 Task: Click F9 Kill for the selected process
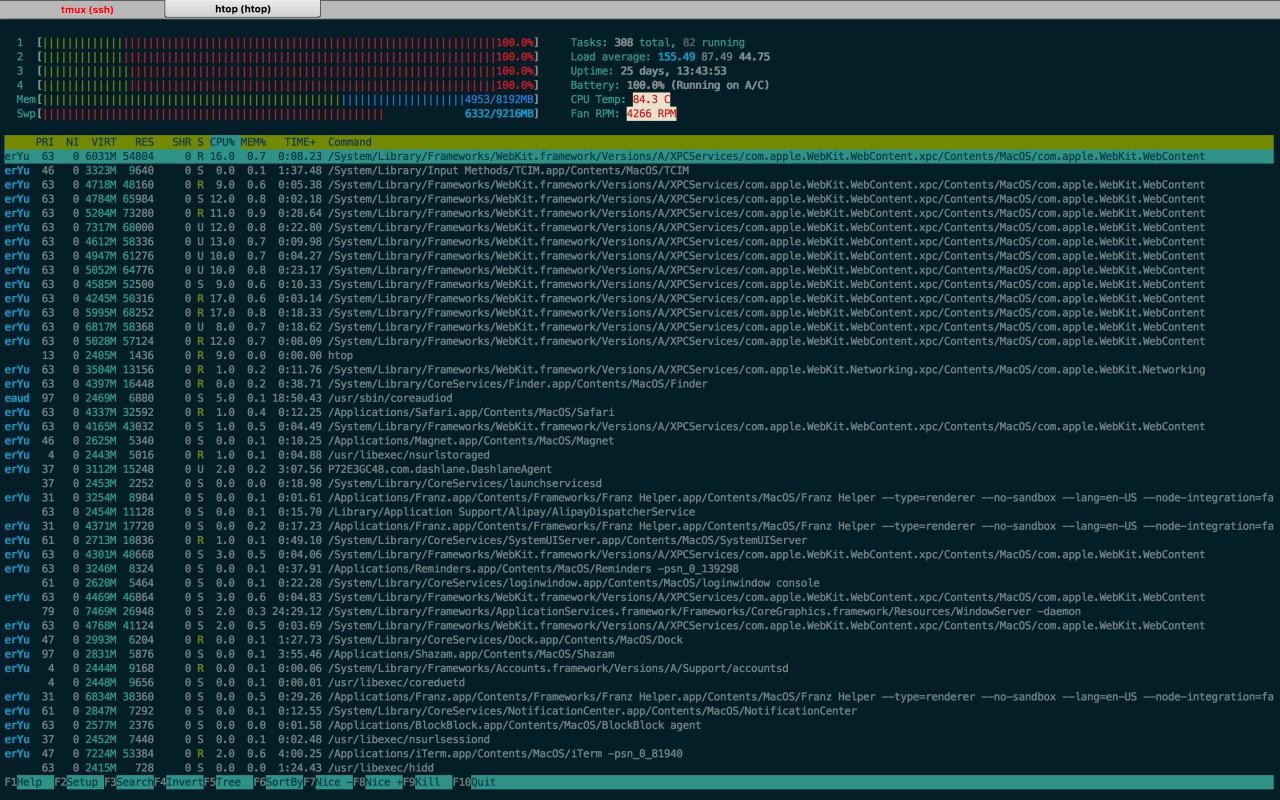click(428, 782)
